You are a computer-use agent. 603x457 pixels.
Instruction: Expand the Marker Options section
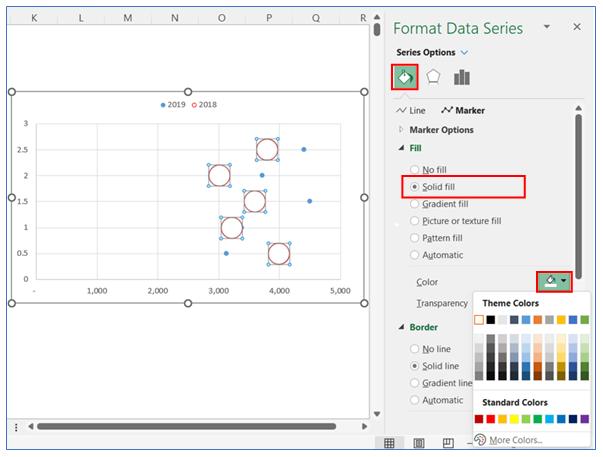pos(402,130)
